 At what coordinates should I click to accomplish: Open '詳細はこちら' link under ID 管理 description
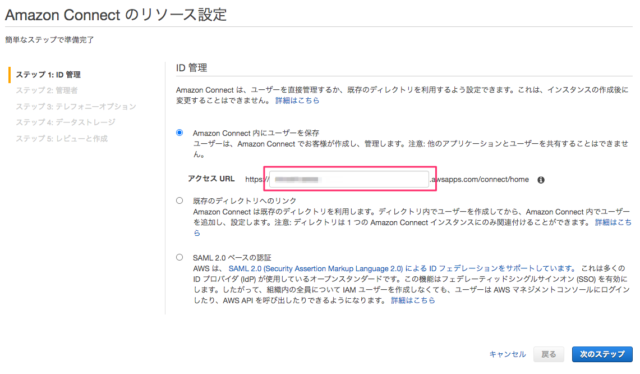[x=297, y=100]
